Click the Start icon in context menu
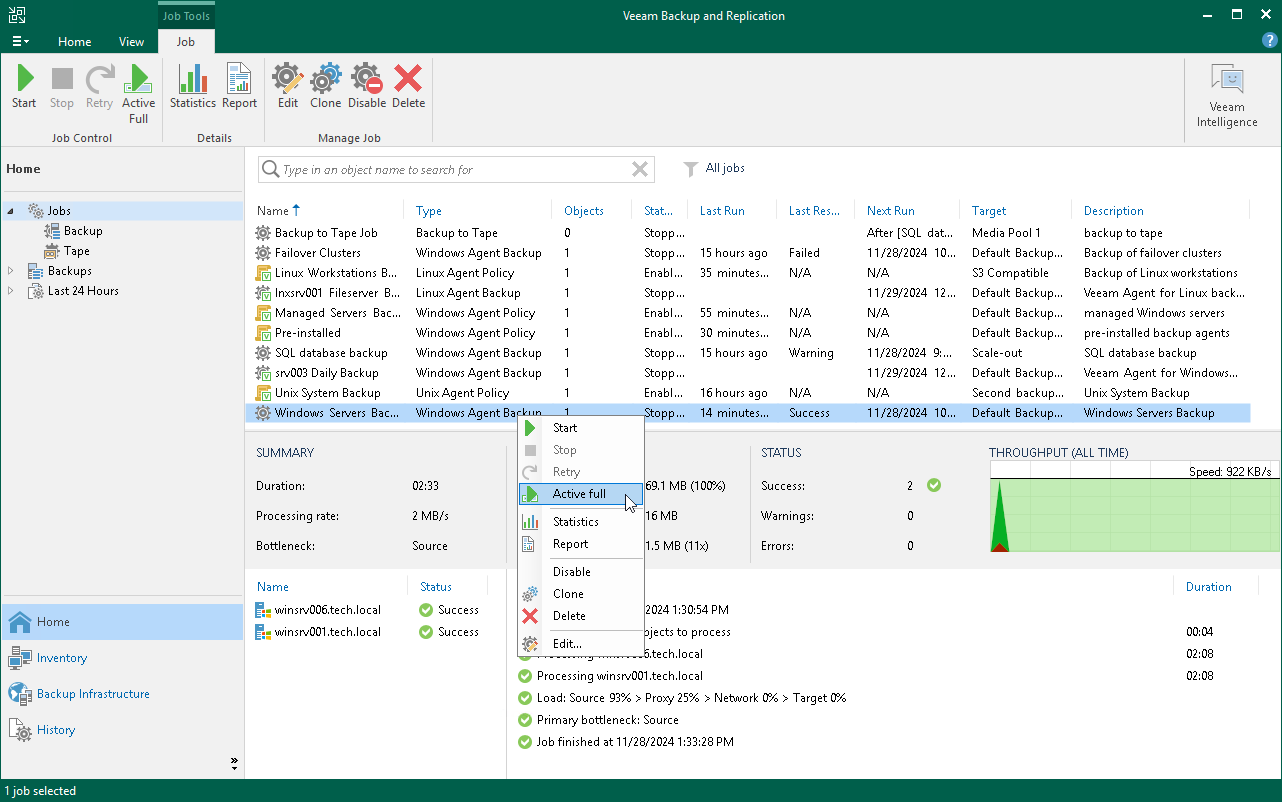The width and height of the screenshot is (1282, 802). (x=530, y=428)
